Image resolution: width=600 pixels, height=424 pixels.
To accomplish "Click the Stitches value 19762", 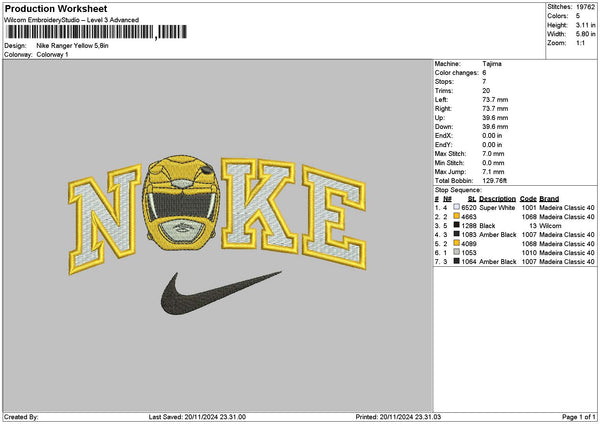I will click(x=585, y=7).
